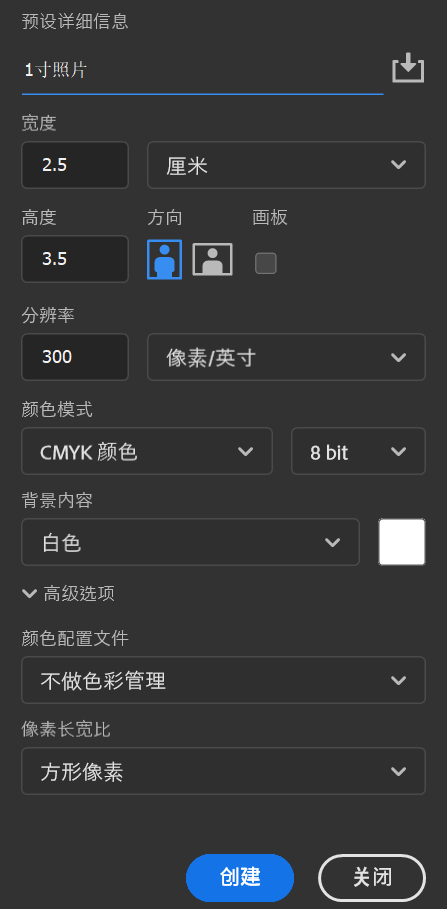This screenshot has height=909, width=447.
Task: Click the white background color swatch
Action: 402,542
